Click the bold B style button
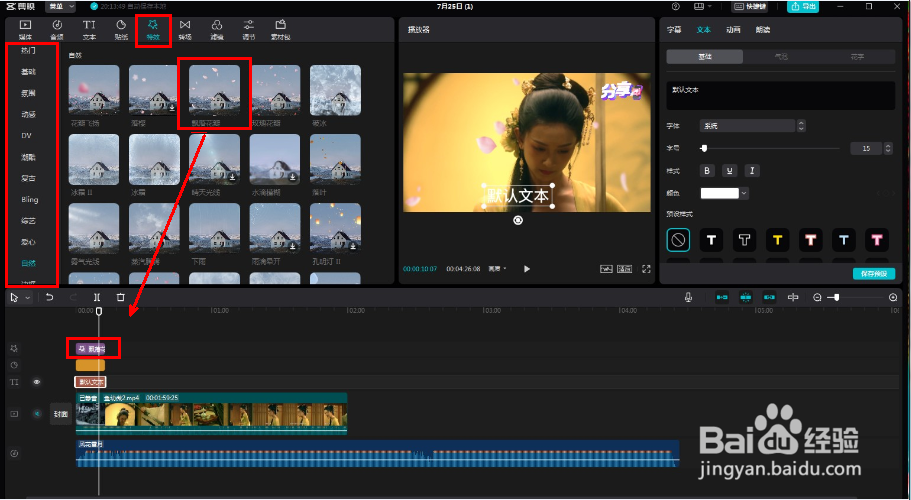The image size is (911, 500). [x=706, y=171]
